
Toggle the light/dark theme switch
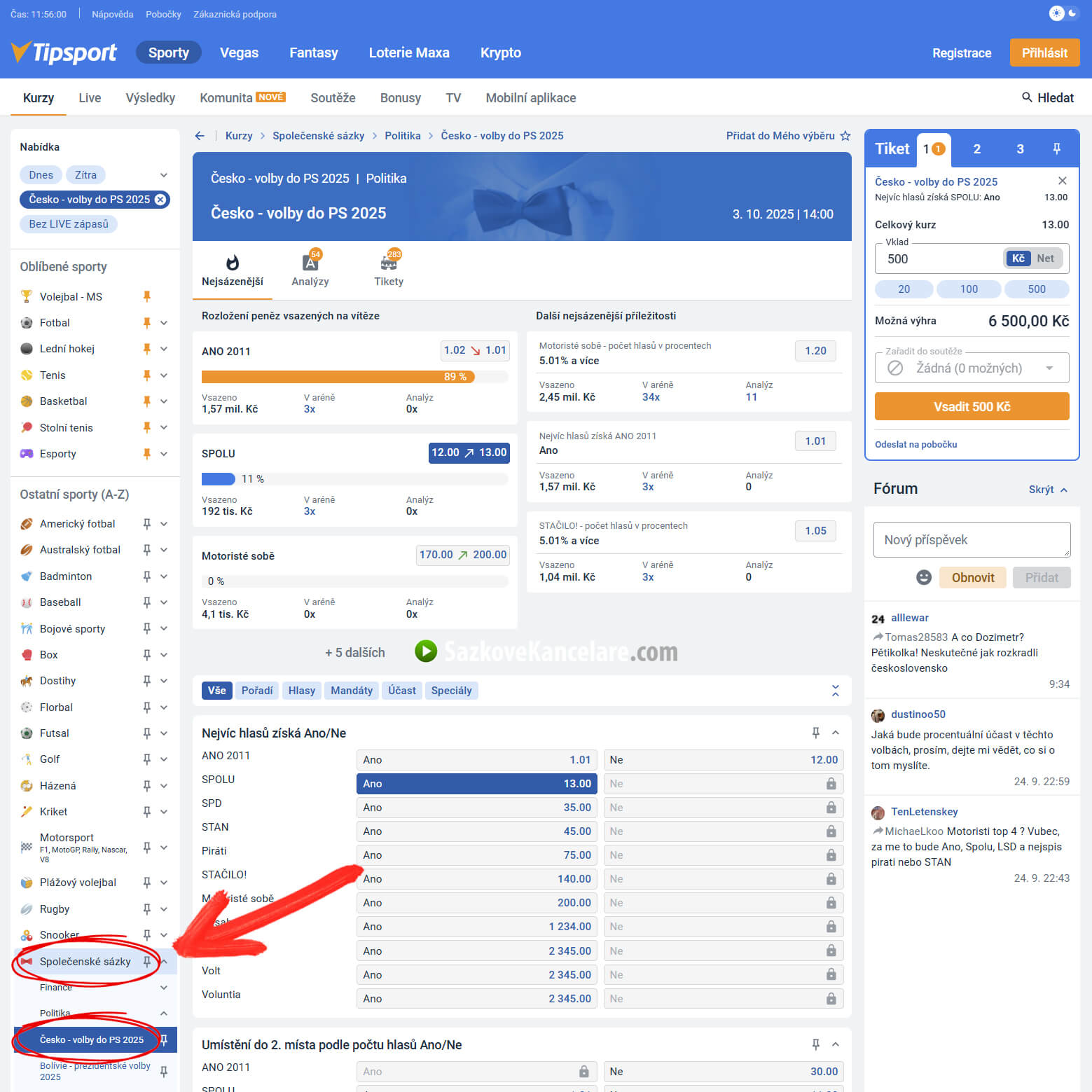click(1063, 13)
